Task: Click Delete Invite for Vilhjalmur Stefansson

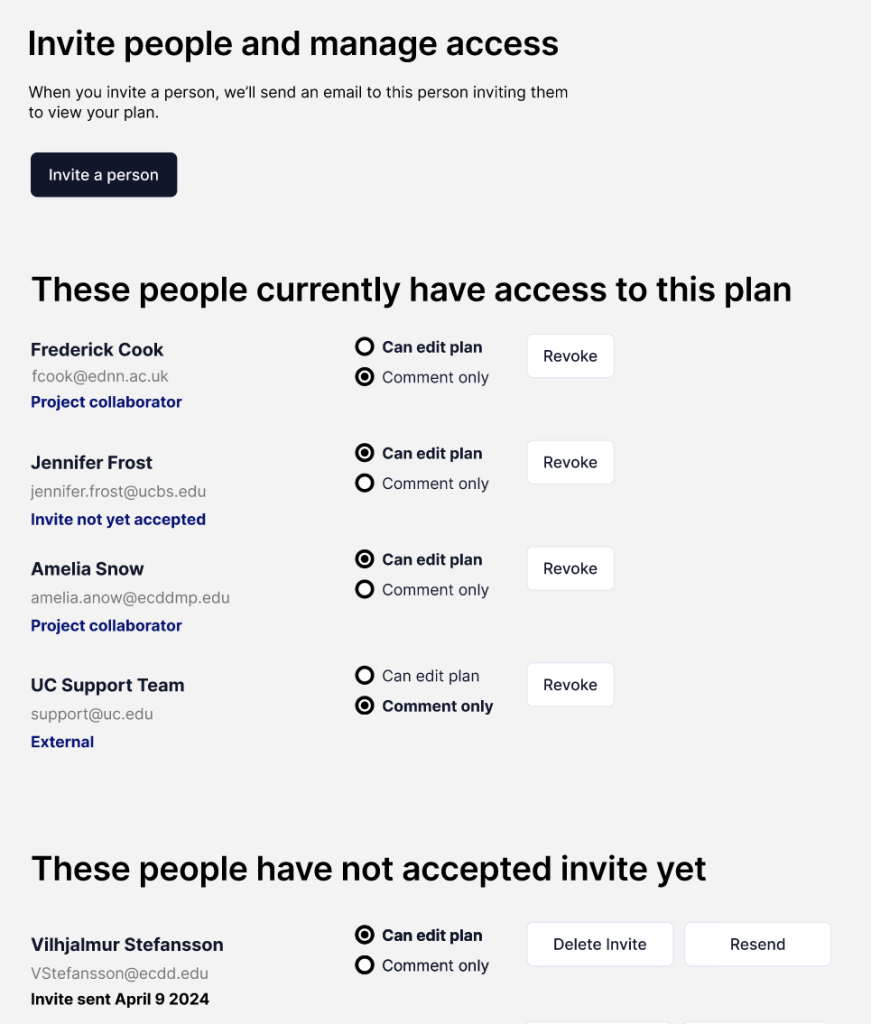Action: [600, 944]
